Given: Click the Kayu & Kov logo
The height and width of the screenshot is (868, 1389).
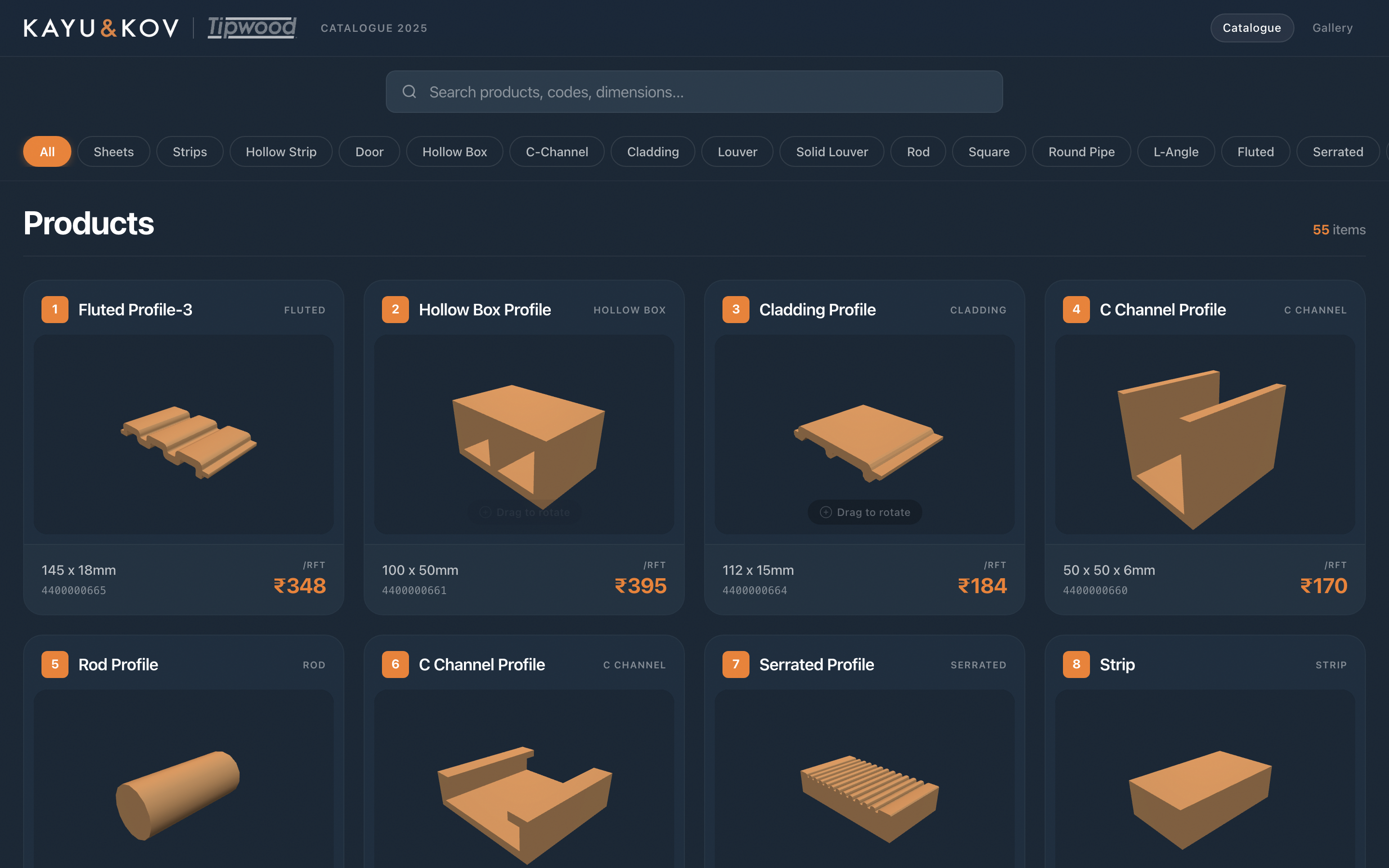Looking at the screenshot, I should (x=101, y=28).
